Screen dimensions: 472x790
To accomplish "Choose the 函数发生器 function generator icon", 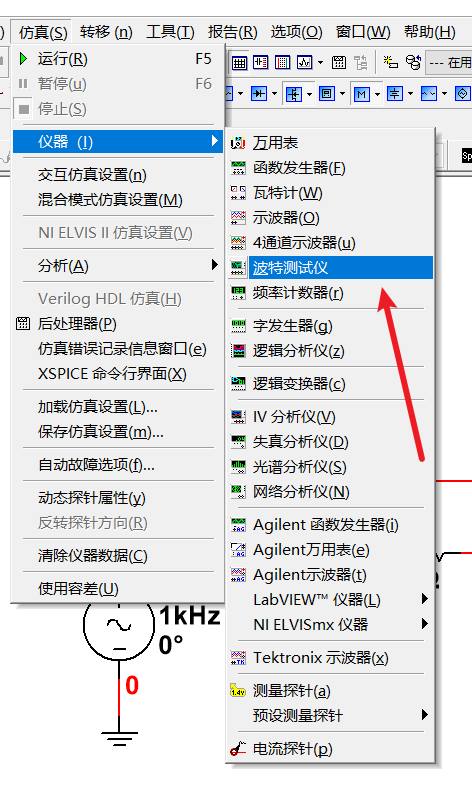I will (238, 168).
